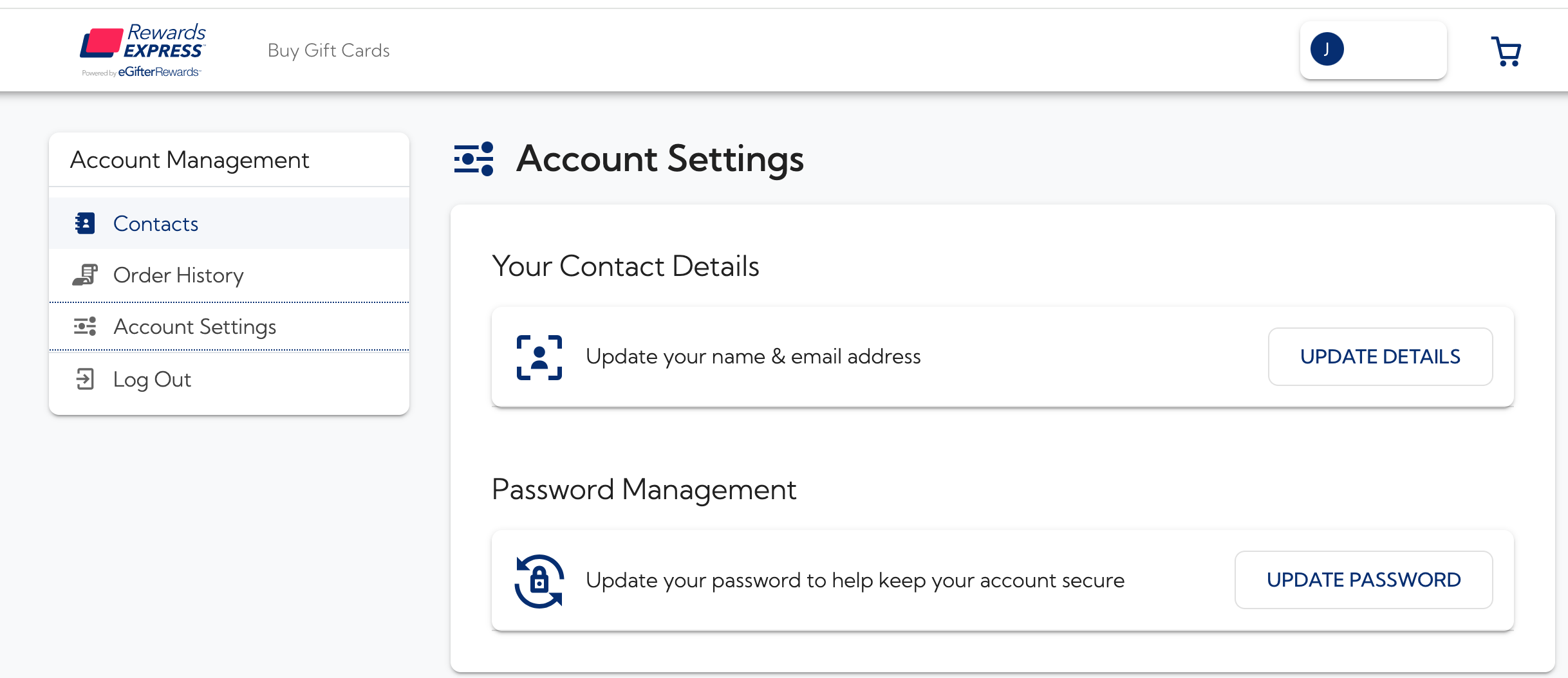This screenshot has height=678, width=1568.
Task: Click the Log Out arrow icon
Action: coord(84,379)
